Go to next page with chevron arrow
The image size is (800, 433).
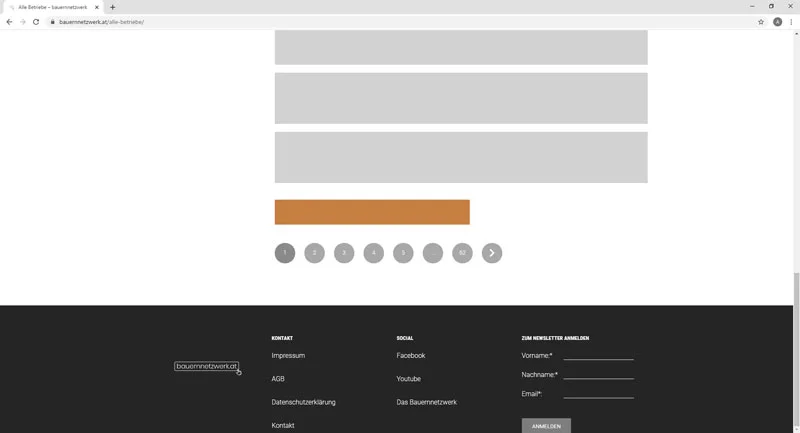click(x=492, y=253)
